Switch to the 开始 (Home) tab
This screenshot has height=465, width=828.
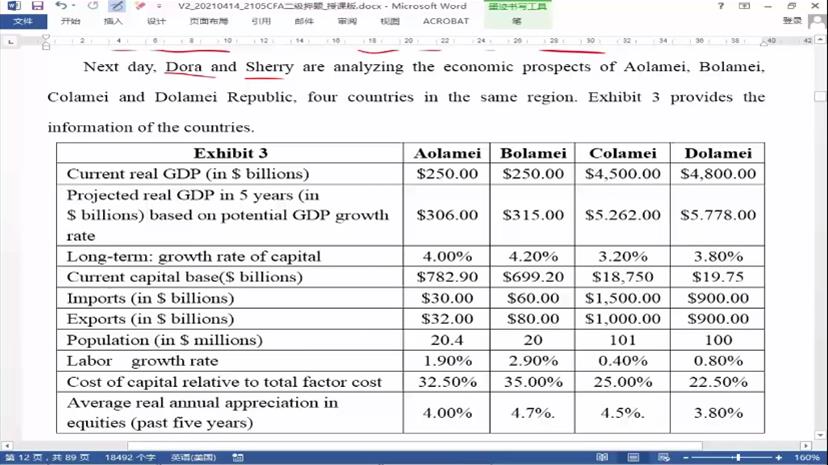[70, 21]
